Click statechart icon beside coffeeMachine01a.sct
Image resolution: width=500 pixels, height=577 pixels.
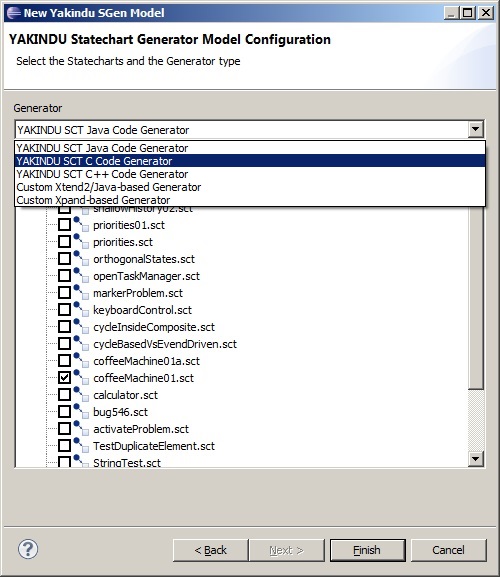click(x=81, y=360)
